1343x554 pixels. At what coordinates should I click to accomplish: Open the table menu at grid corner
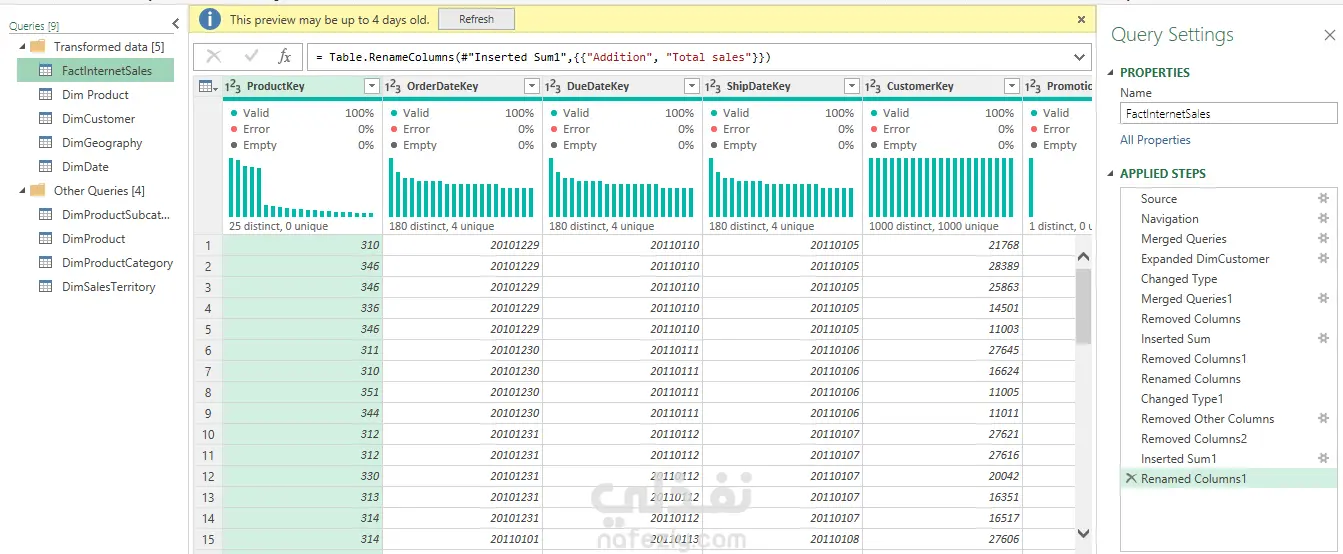[x=208, y=87]
